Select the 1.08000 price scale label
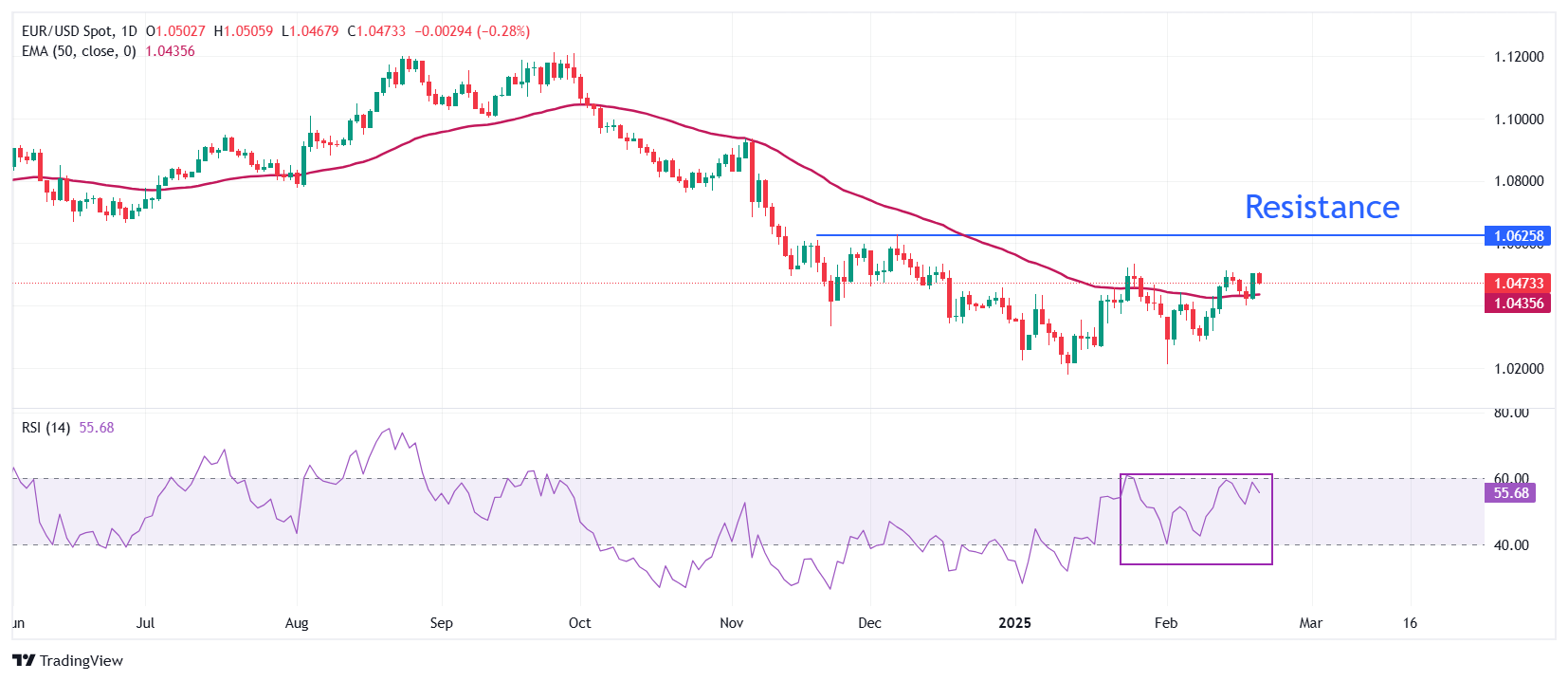1568x681 pixels. 1519,181
